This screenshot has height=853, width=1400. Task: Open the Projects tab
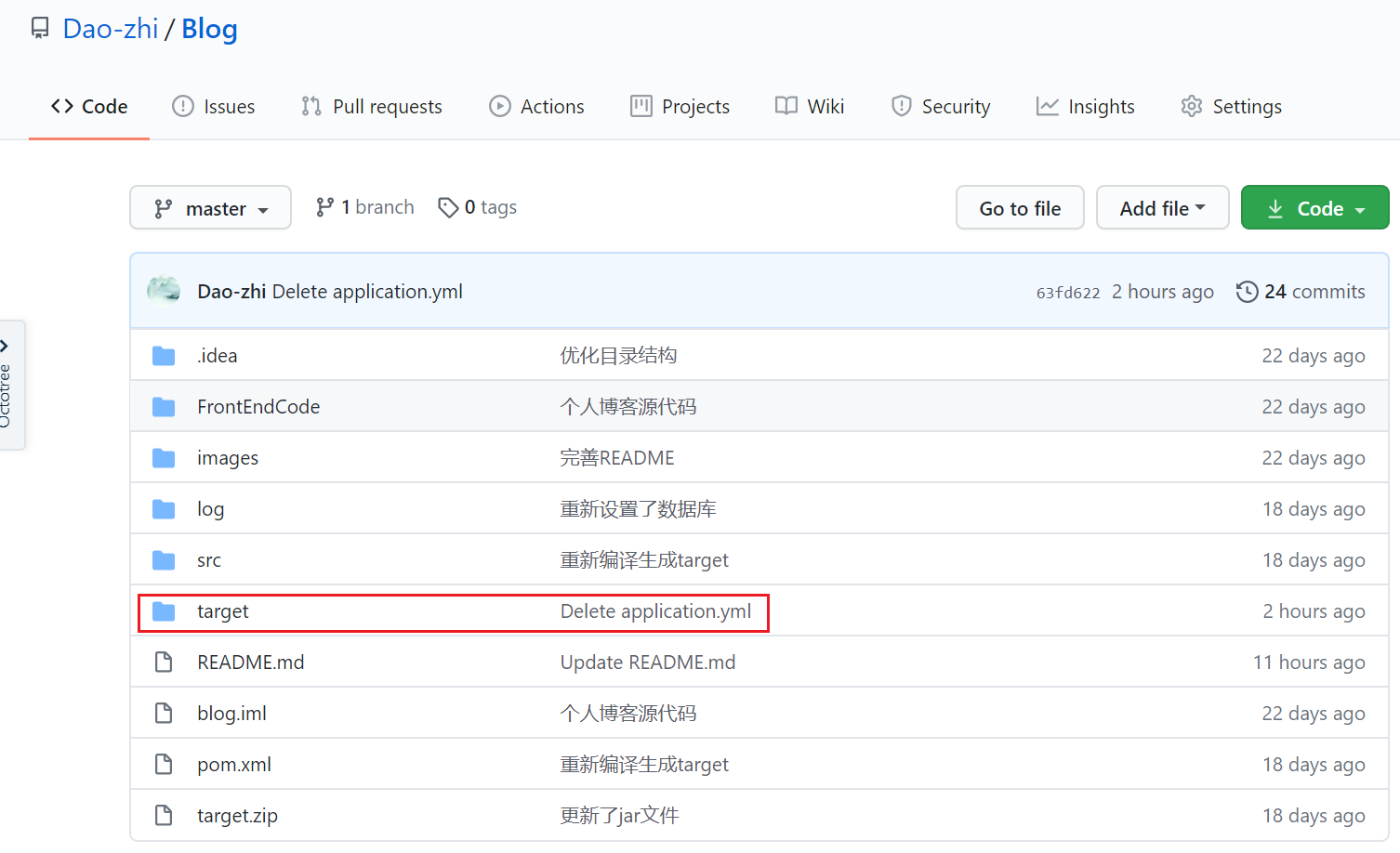click(680, 107)
